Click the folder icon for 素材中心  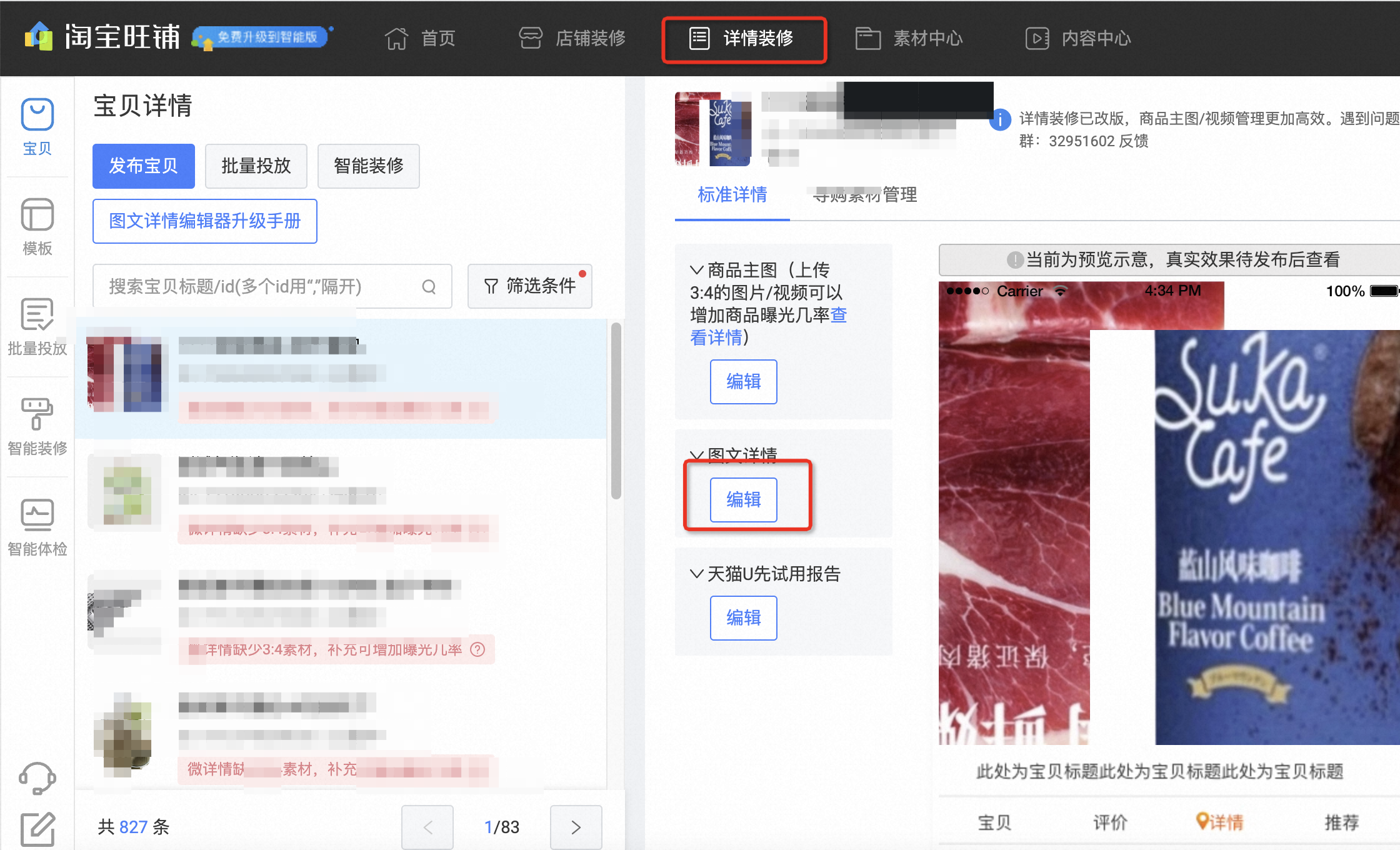click(867, 38)
